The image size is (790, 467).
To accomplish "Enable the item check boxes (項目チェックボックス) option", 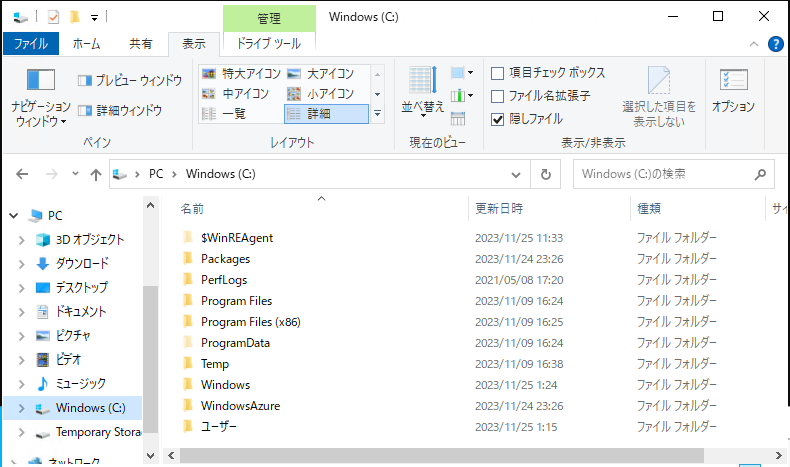I will 497,74.
